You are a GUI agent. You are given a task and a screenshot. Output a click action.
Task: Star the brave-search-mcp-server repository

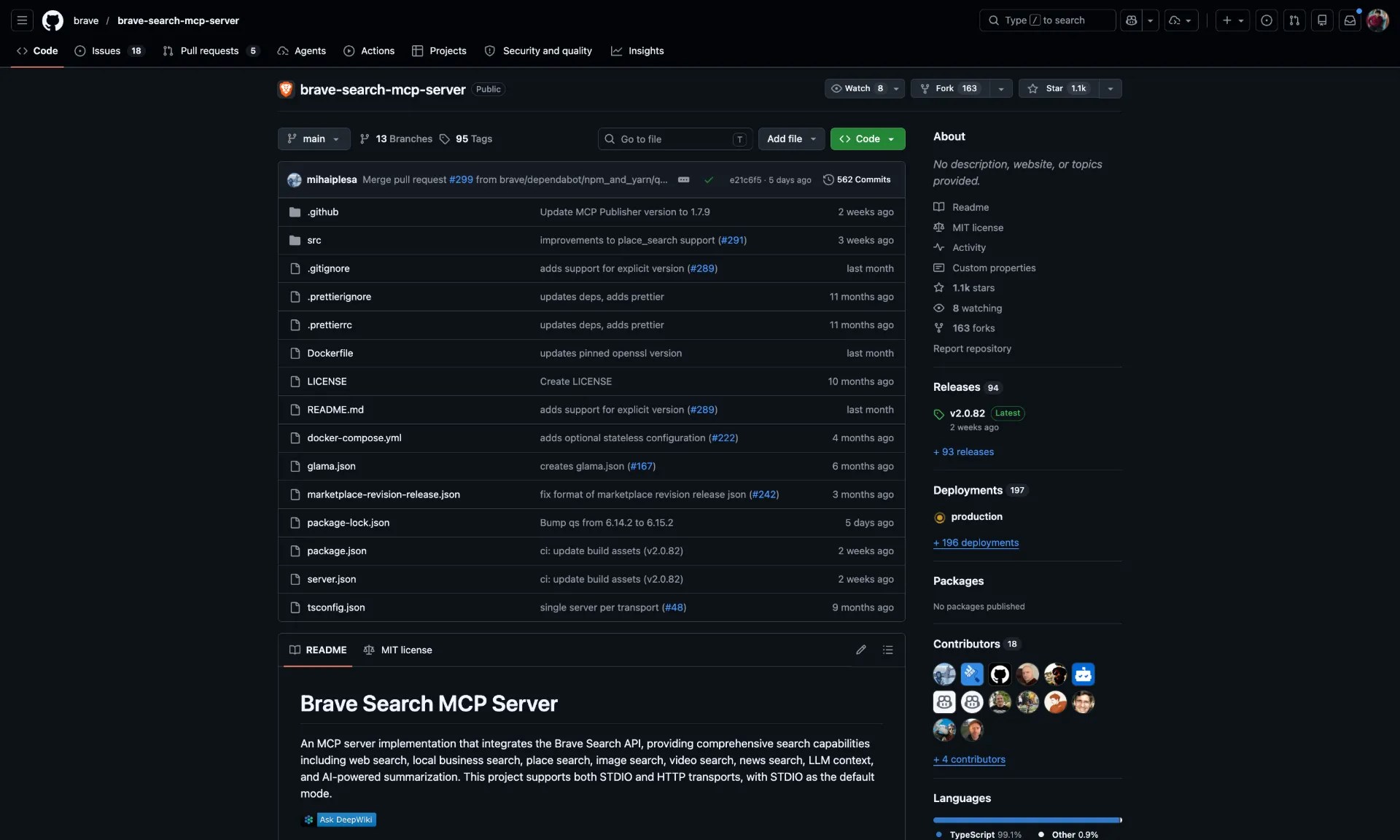pyautogui.click(x=1058, y=88)
